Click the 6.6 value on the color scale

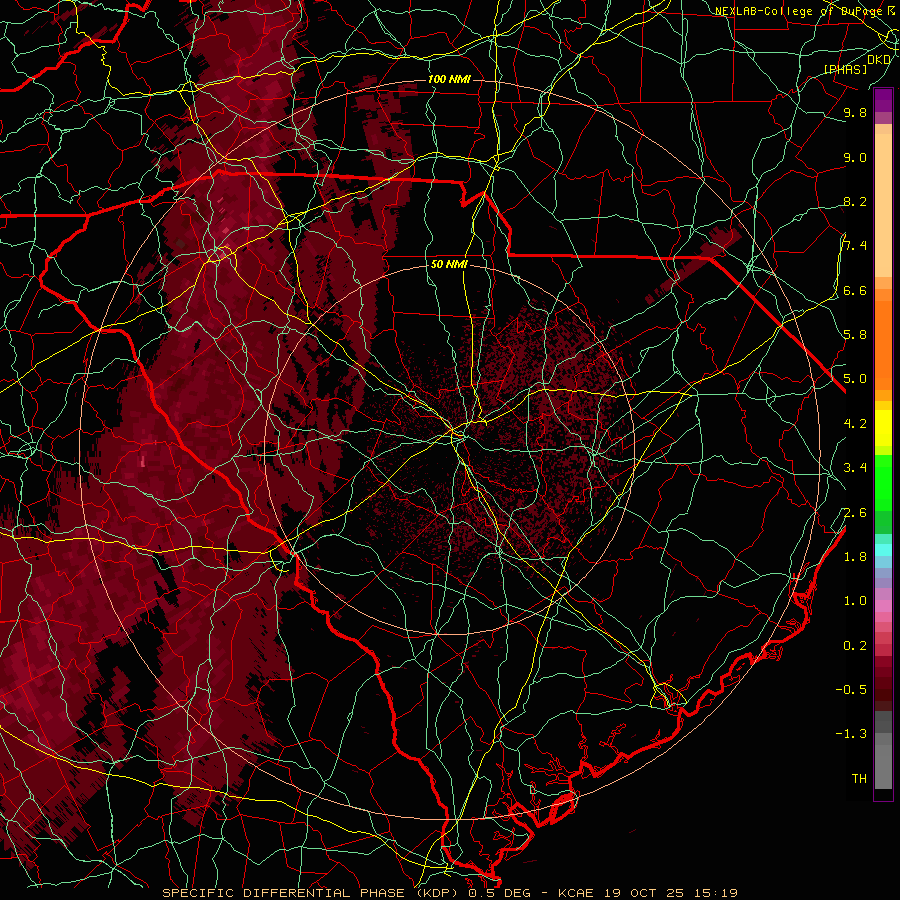[x=855, y=290]
